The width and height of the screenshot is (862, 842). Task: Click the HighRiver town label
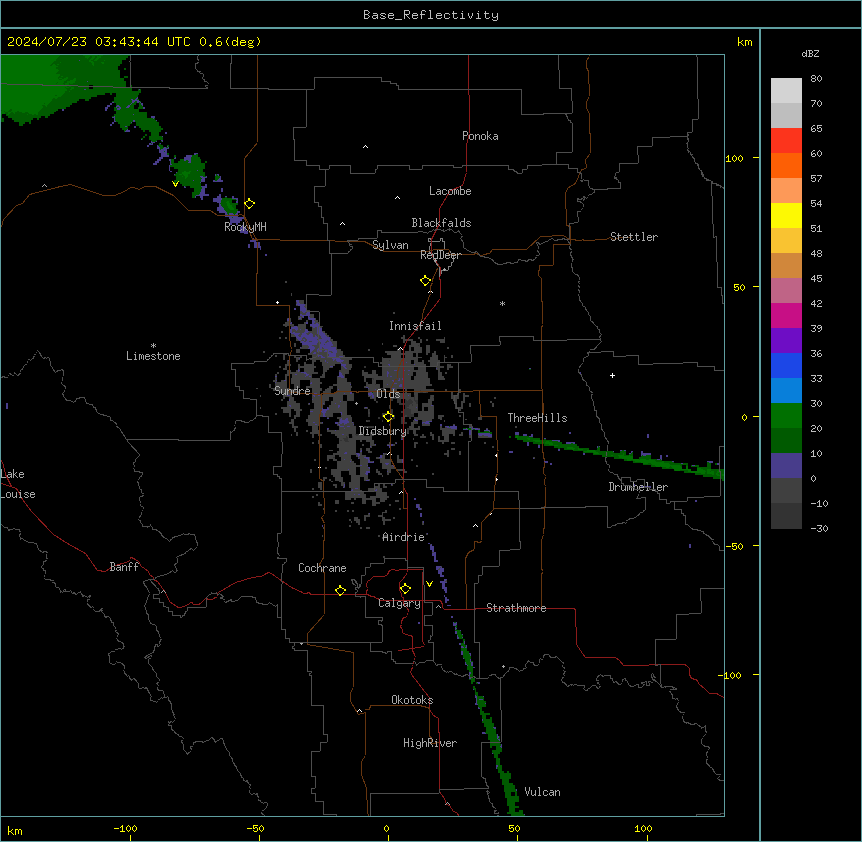[x=430, y=743]
